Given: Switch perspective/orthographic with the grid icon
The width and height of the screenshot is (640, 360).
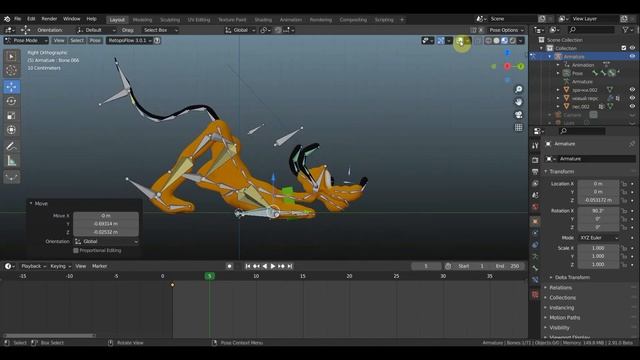Looking at the screenshot, I should (x=518, y=127).
